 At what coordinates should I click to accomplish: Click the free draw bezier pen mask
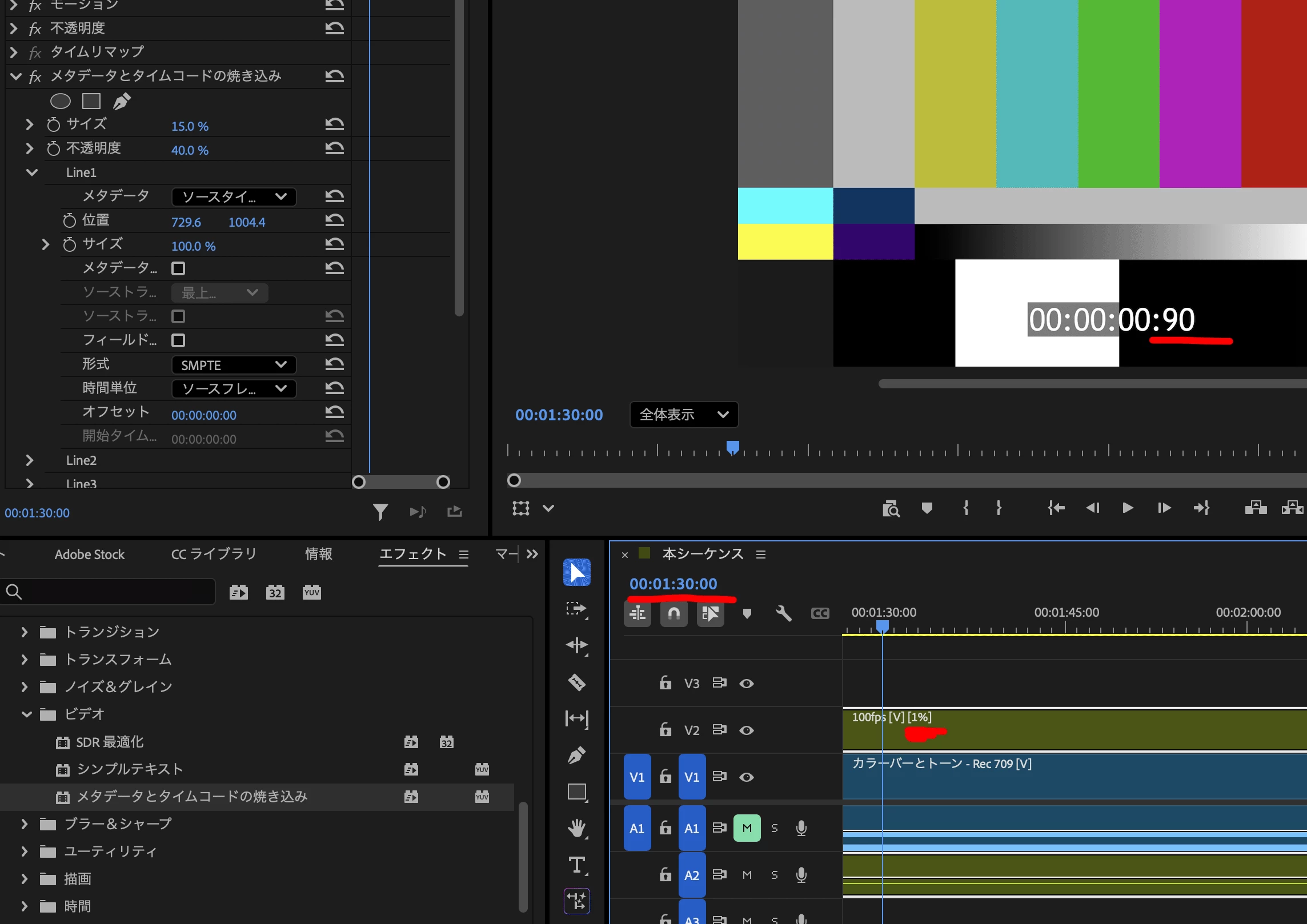click(x=122, y=101)
